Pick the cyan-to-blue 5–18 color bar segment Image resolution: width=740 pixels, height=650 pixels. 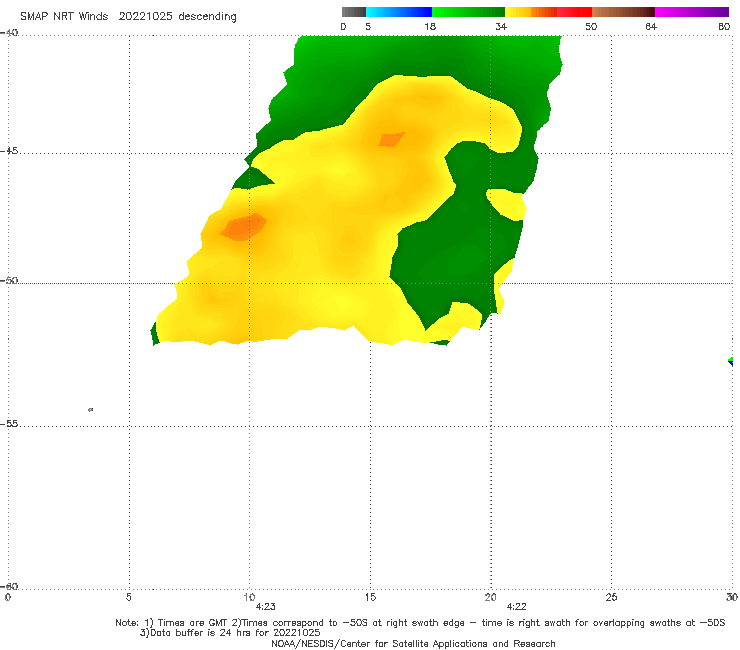399,12
